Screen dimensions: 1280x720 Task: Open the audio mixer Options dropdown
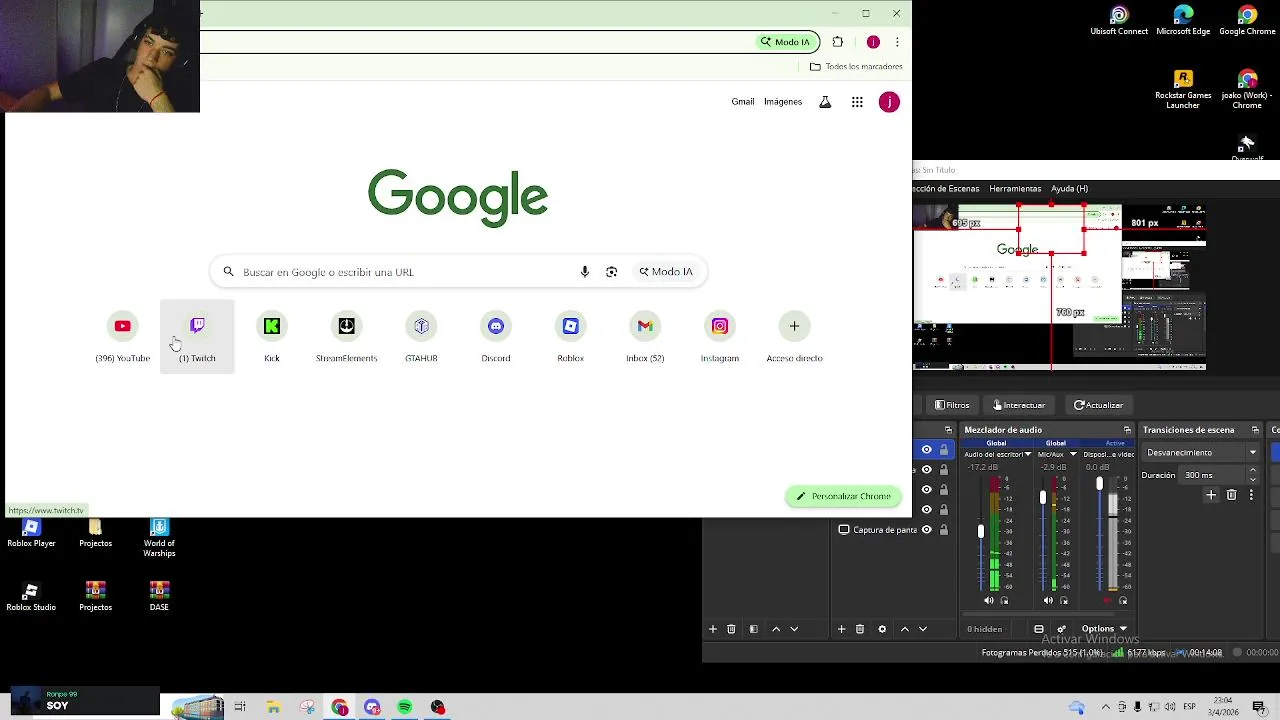1105,629
